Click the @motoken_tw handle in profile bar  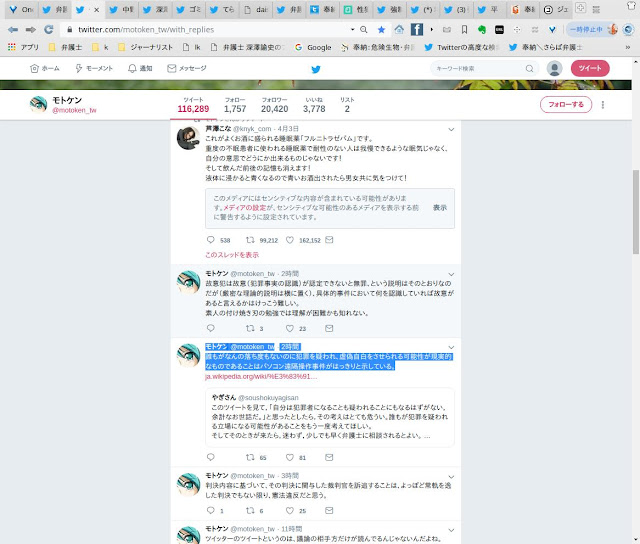pos(74,110)
